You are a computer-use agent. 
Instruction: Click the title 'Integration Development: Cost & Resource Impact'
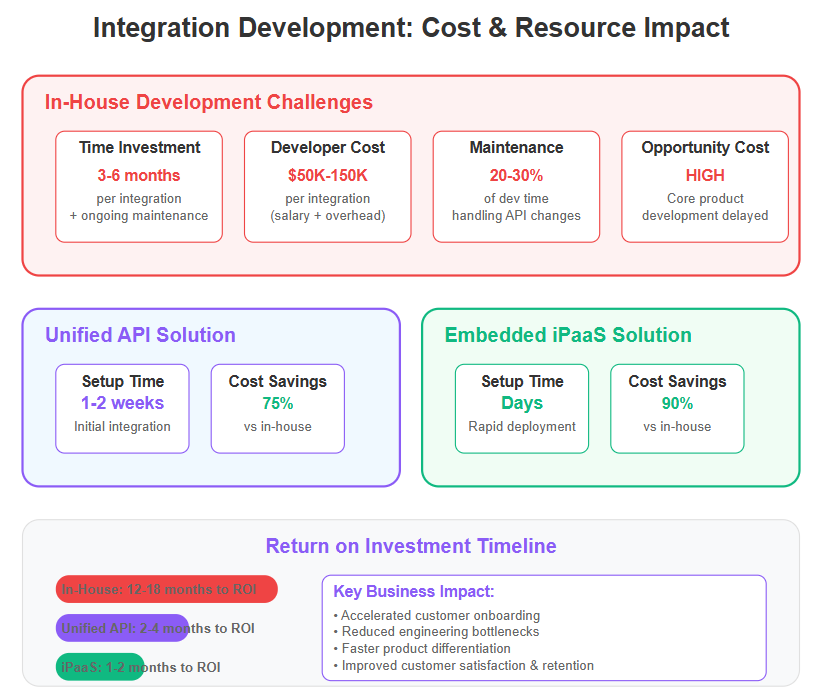coord(411,28)
